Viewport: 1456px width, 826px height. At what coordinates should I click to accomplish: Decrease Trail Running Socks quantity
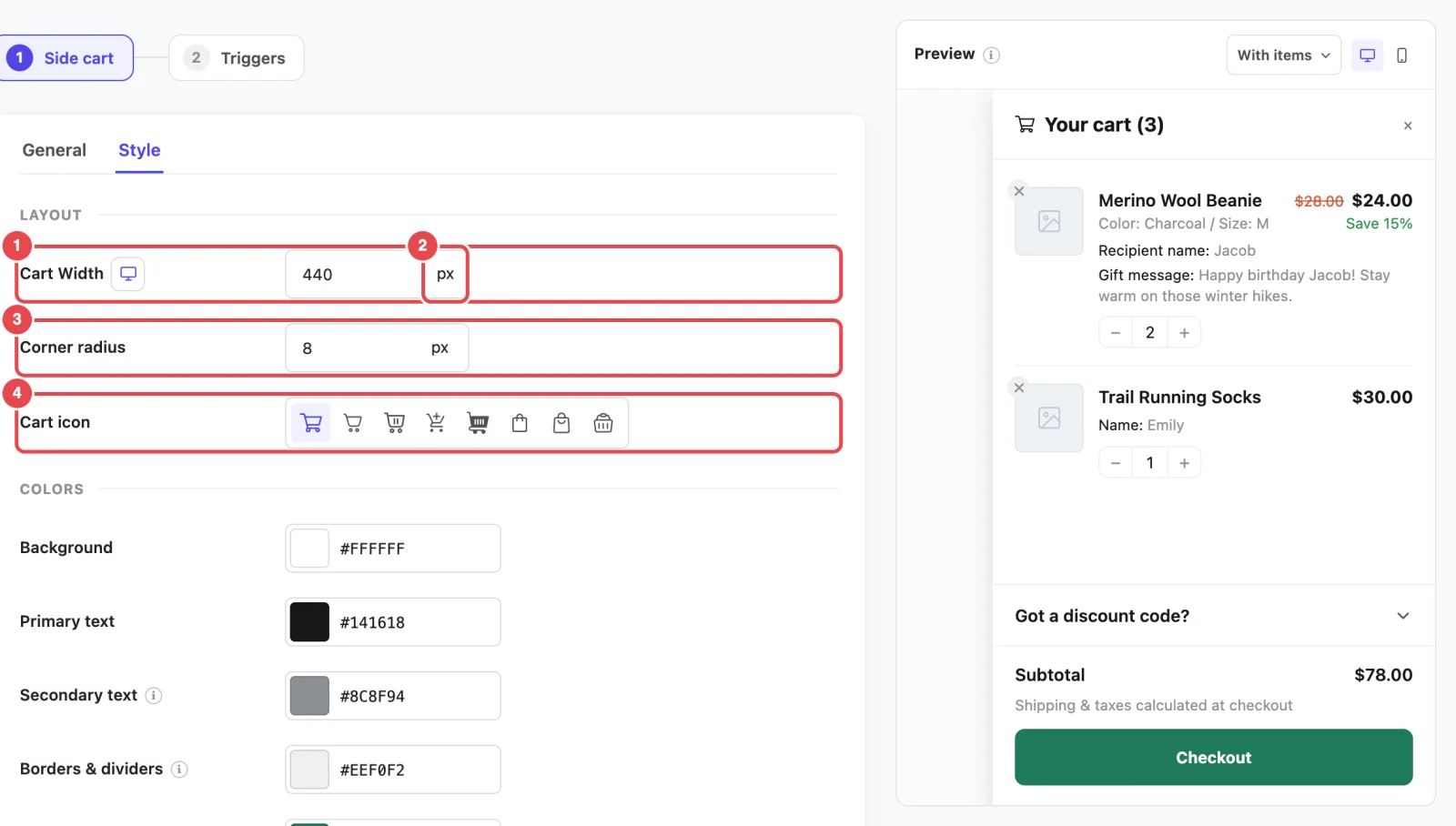click(1116, 463)
